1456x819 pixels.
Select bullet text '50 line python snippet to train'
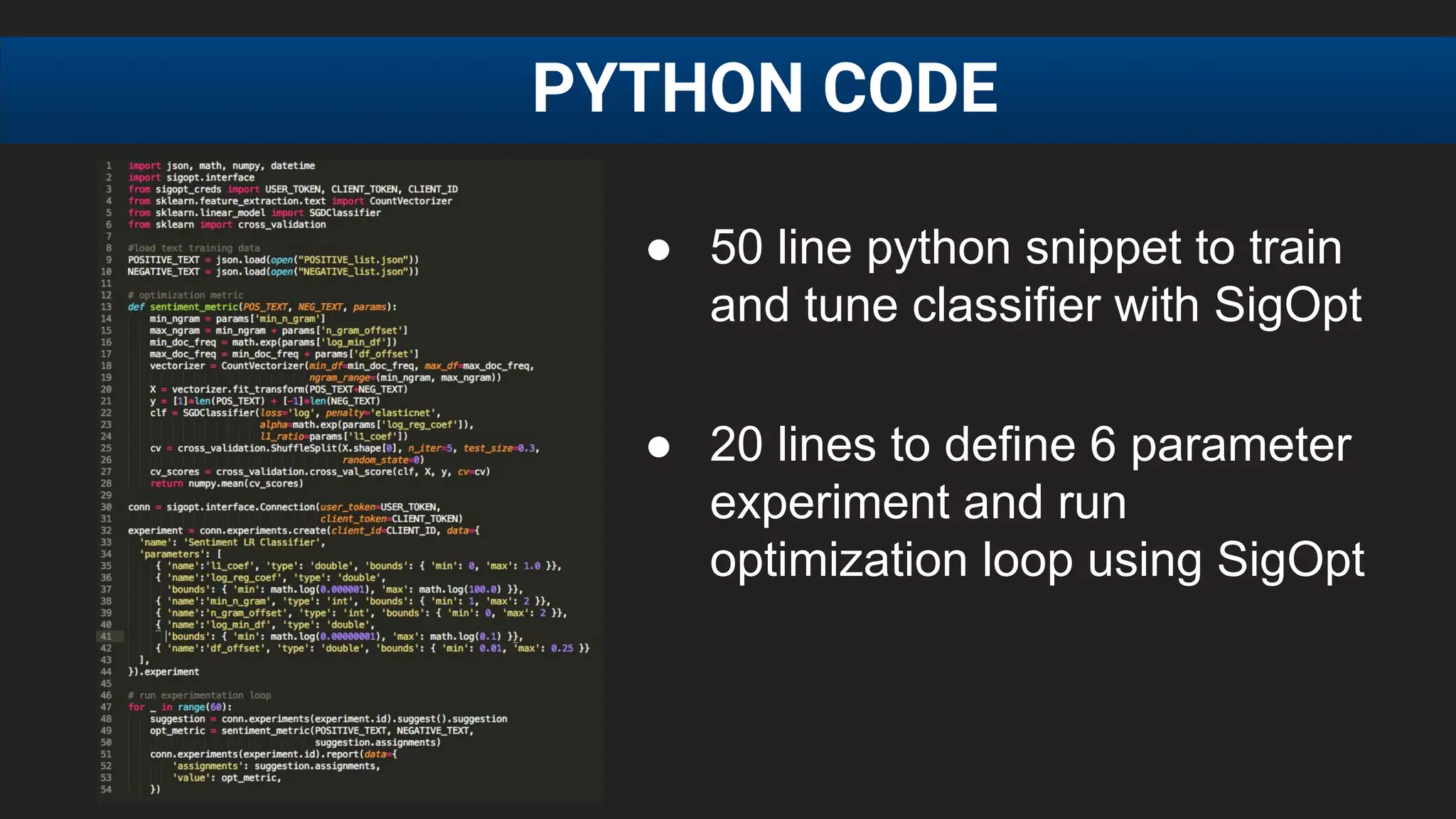click(x=1026, y=247)
